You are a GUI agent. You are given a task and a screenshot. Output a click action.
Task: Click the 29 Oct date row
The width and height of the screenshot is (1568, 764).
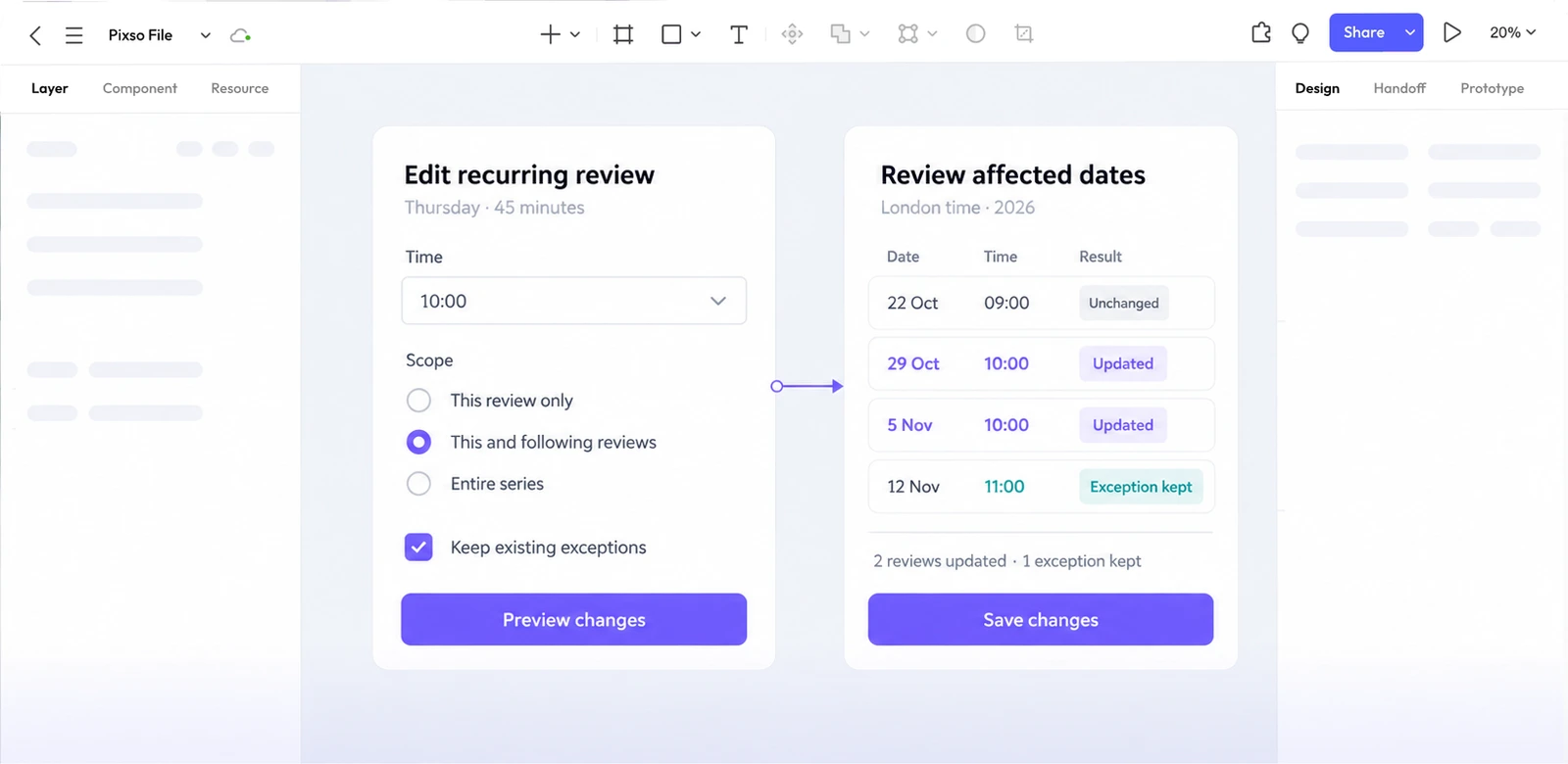coord(1041,363)
